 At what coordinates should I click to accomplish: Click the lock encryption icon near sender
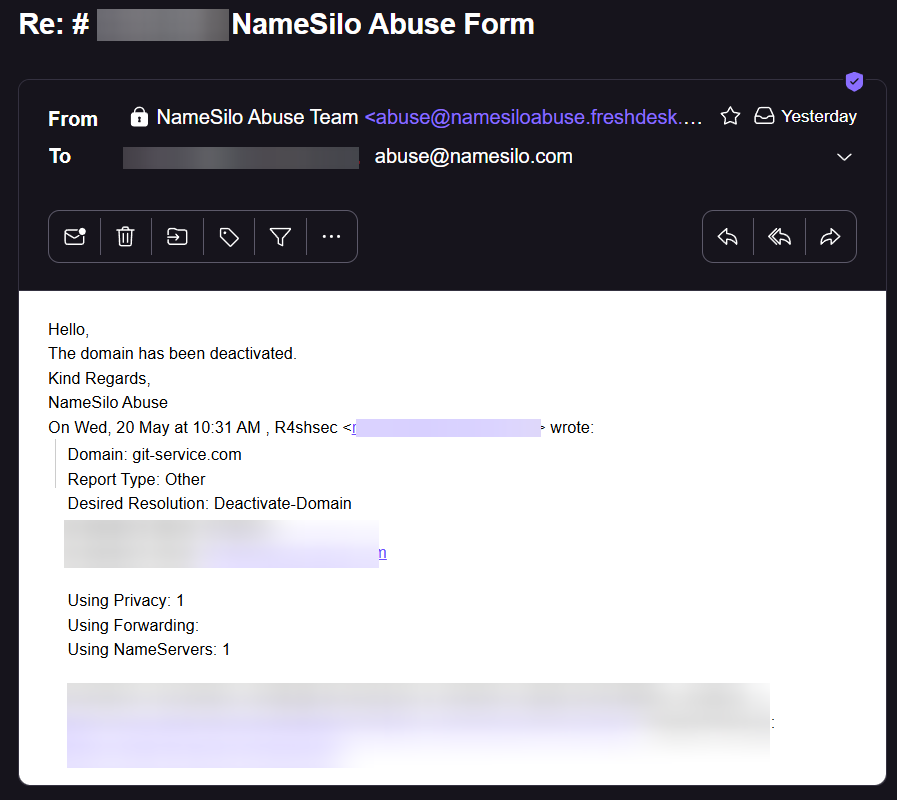click(139, 117)
